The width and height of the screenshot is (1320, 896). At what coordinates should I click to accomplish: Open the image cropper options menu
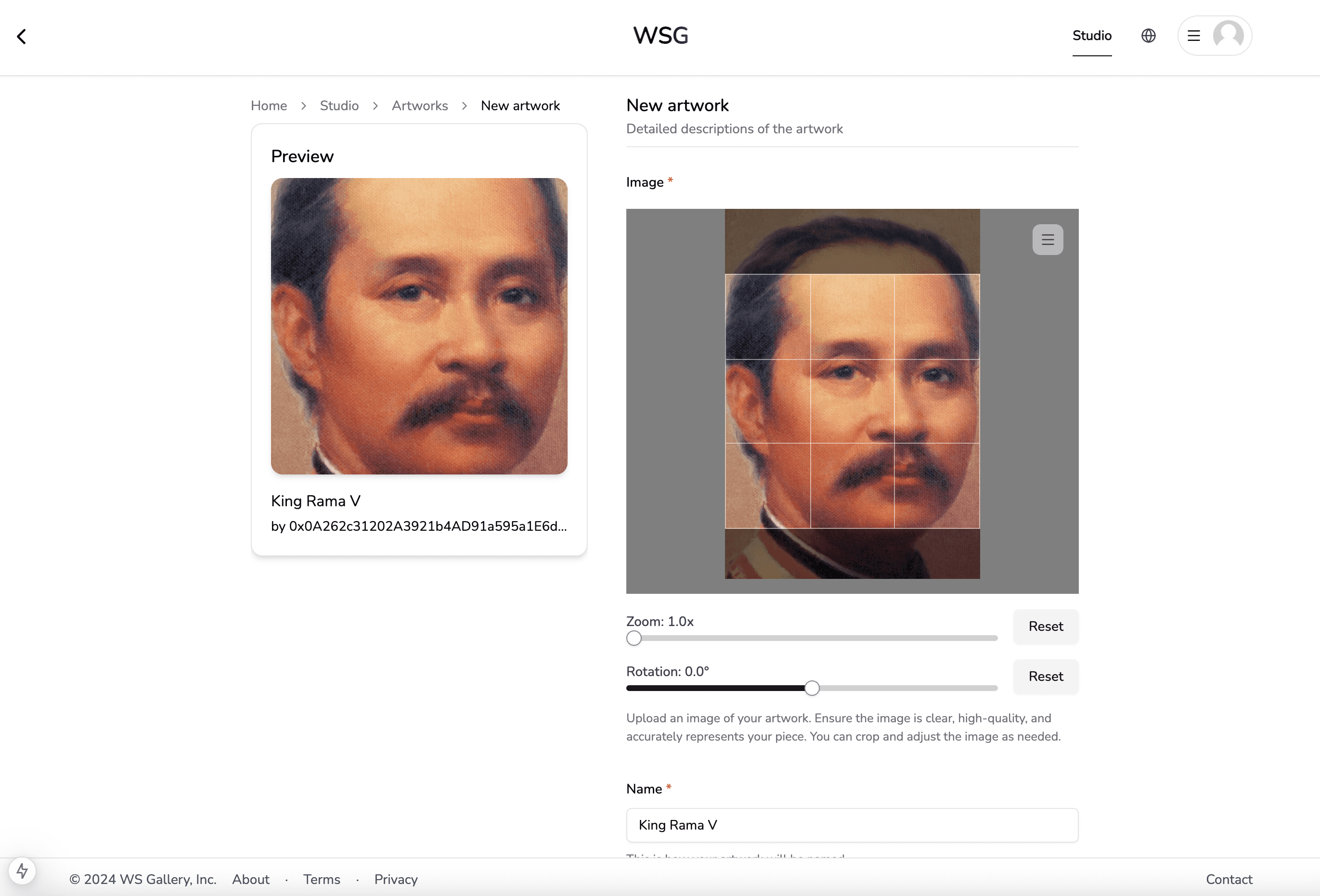pos(1048,240)
